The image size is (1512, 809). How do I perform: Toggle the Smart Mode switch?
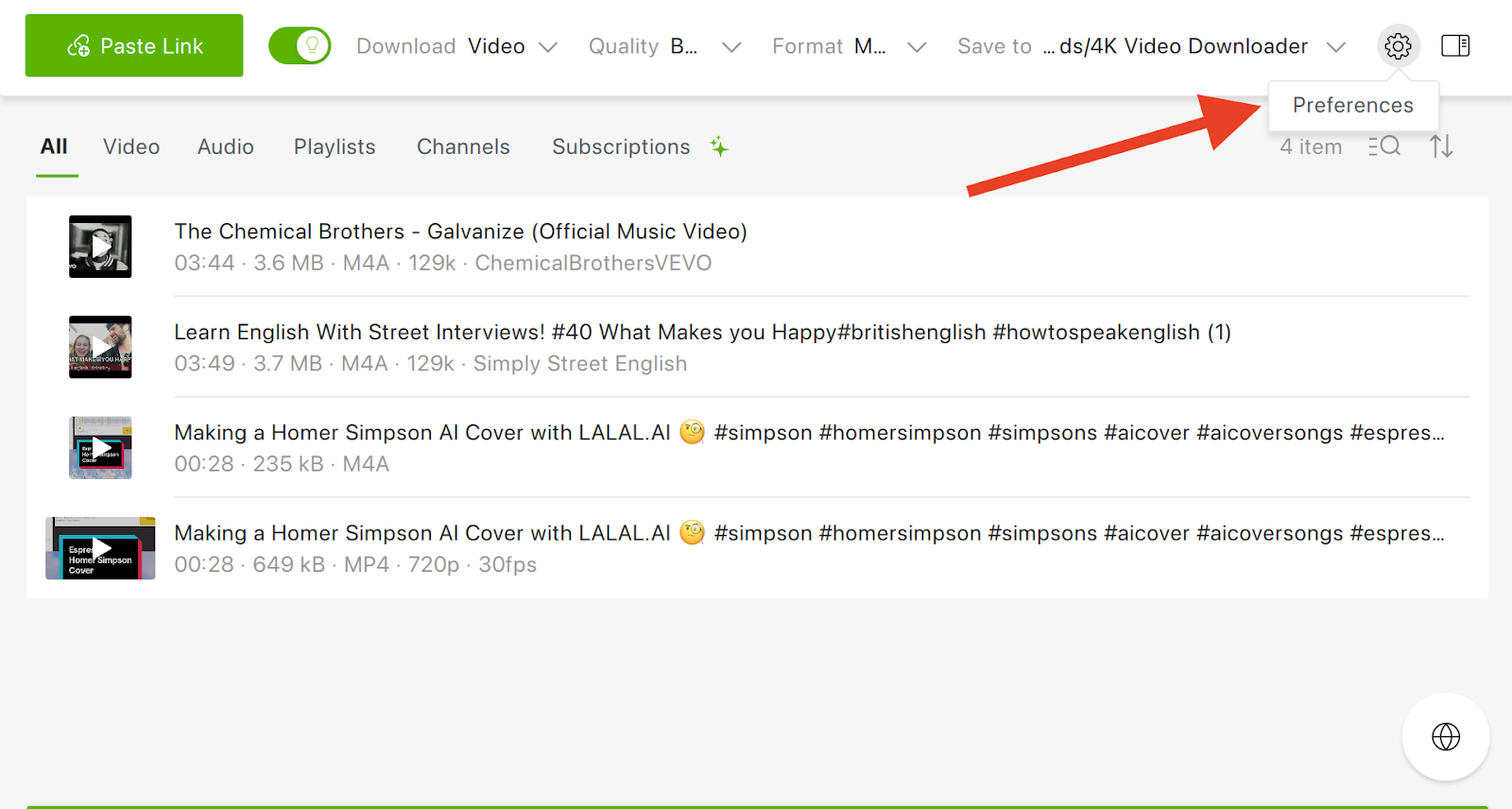tap(300, 45)
